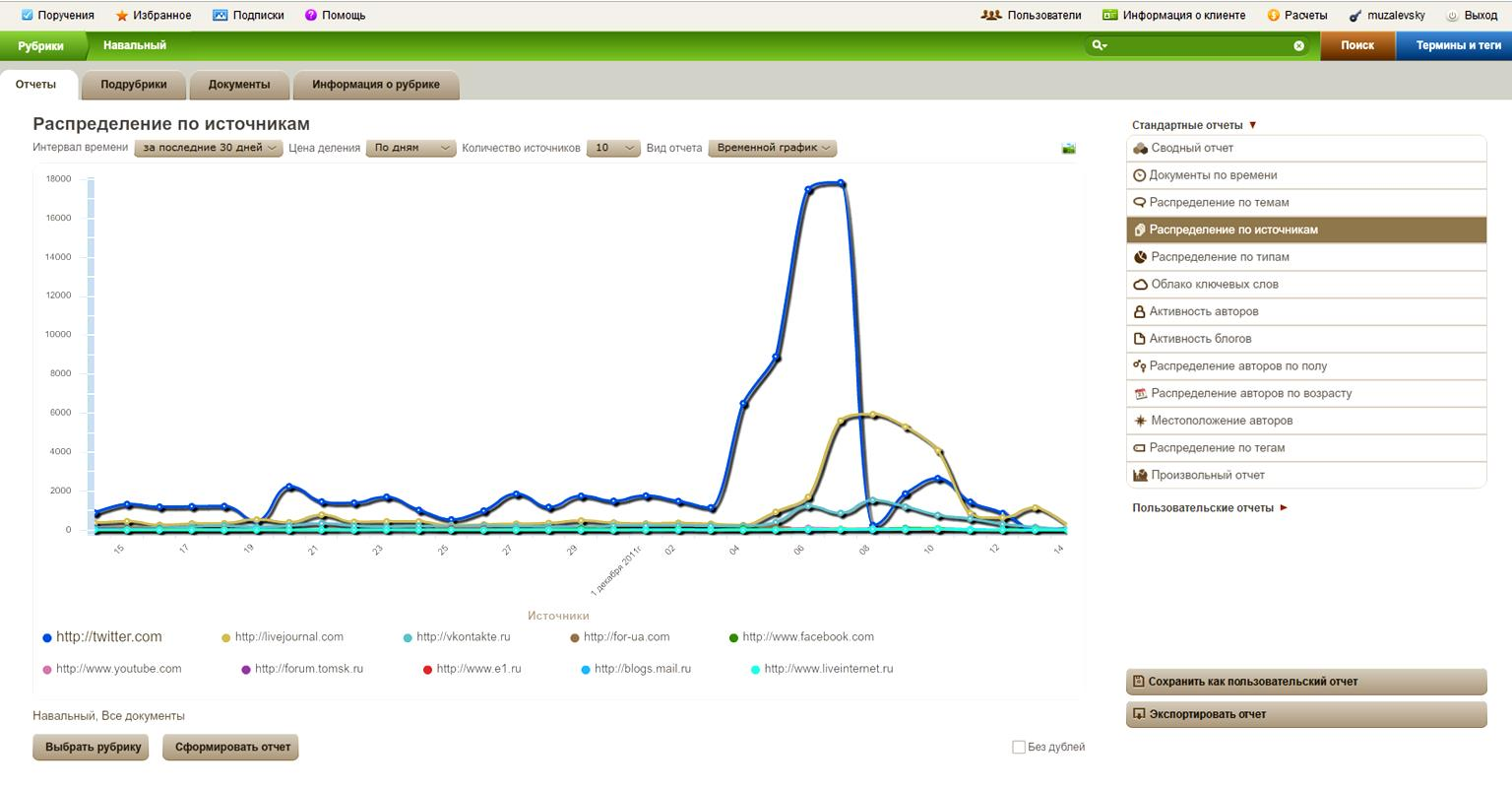Save report via Сохранить как пользовательский отчет
1512x788 pixels.
pyautogui.click(x=1306, y=682)
